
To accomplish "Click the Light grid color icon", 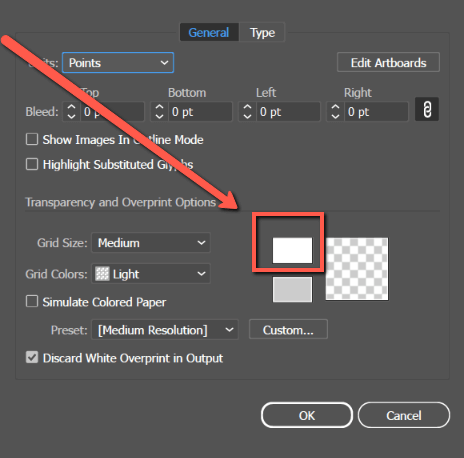I will pyautogui.click(x=102, y=274).
